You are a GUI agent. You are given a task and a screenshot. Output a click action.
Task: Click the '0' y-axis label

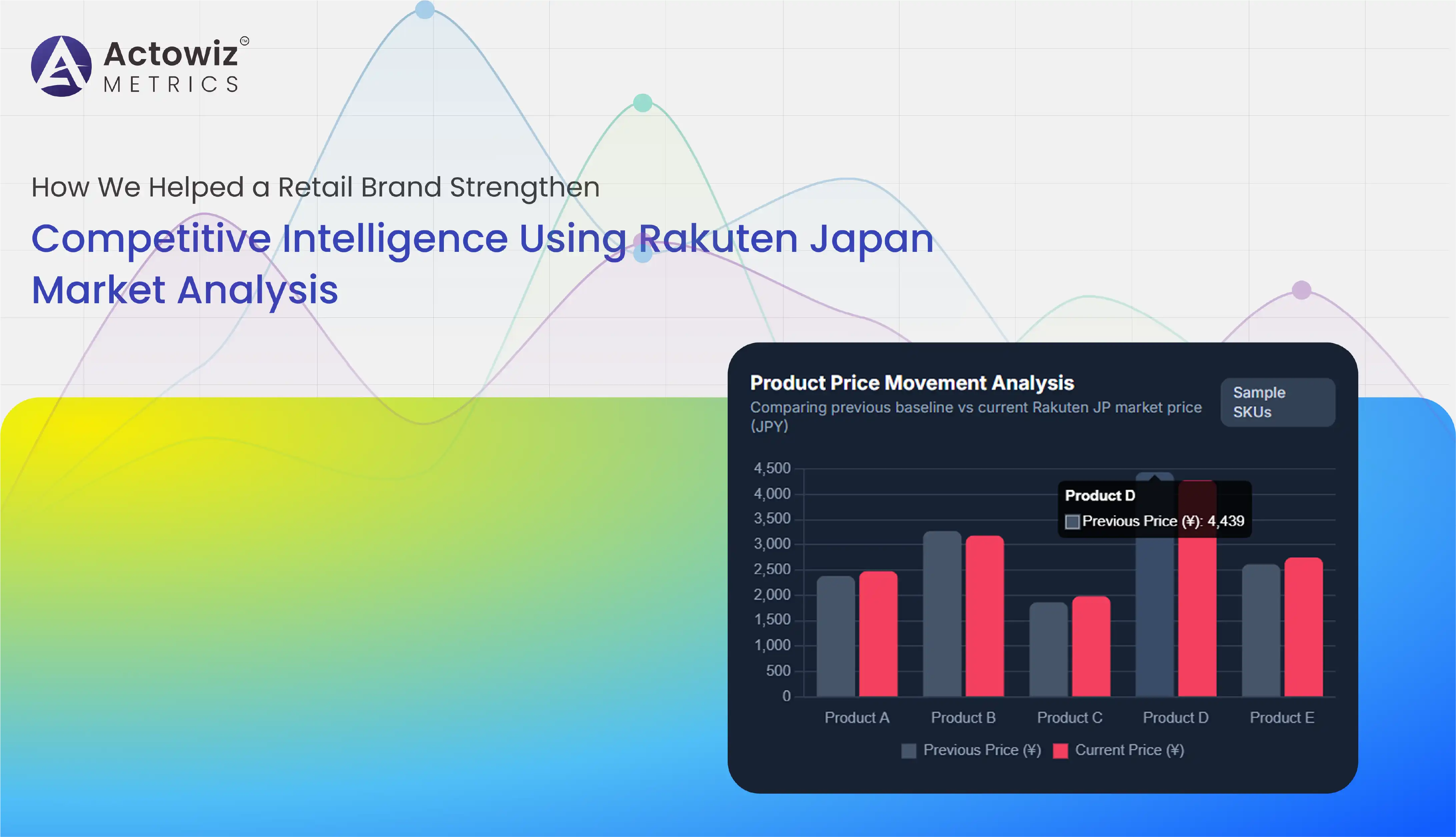click(787, 696)
